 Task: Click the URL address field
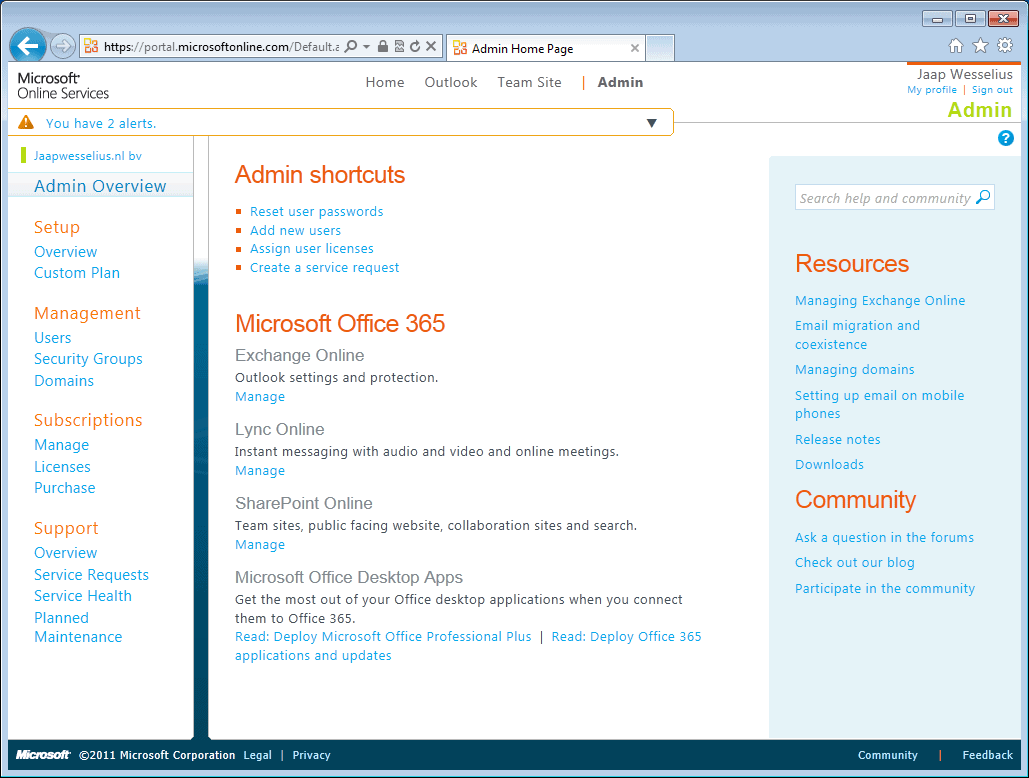[221, 47]
